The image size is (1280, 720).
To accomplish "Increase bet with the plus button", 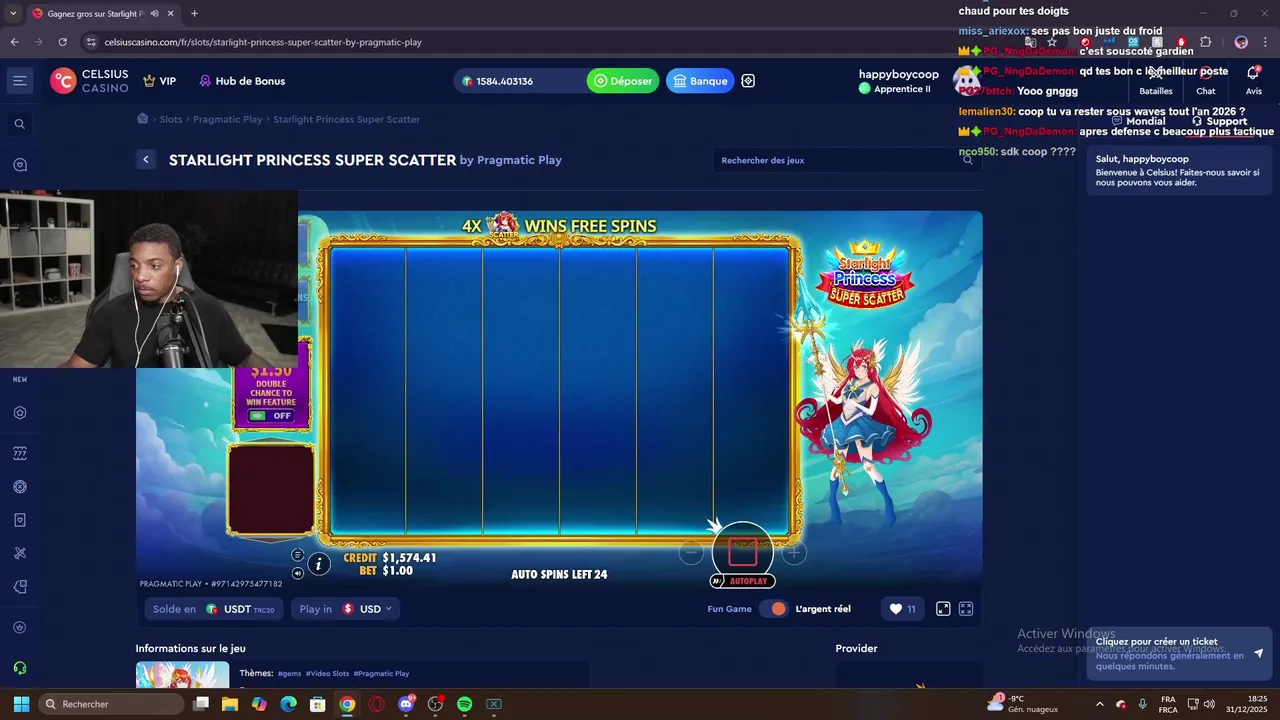I will point(794,552).
